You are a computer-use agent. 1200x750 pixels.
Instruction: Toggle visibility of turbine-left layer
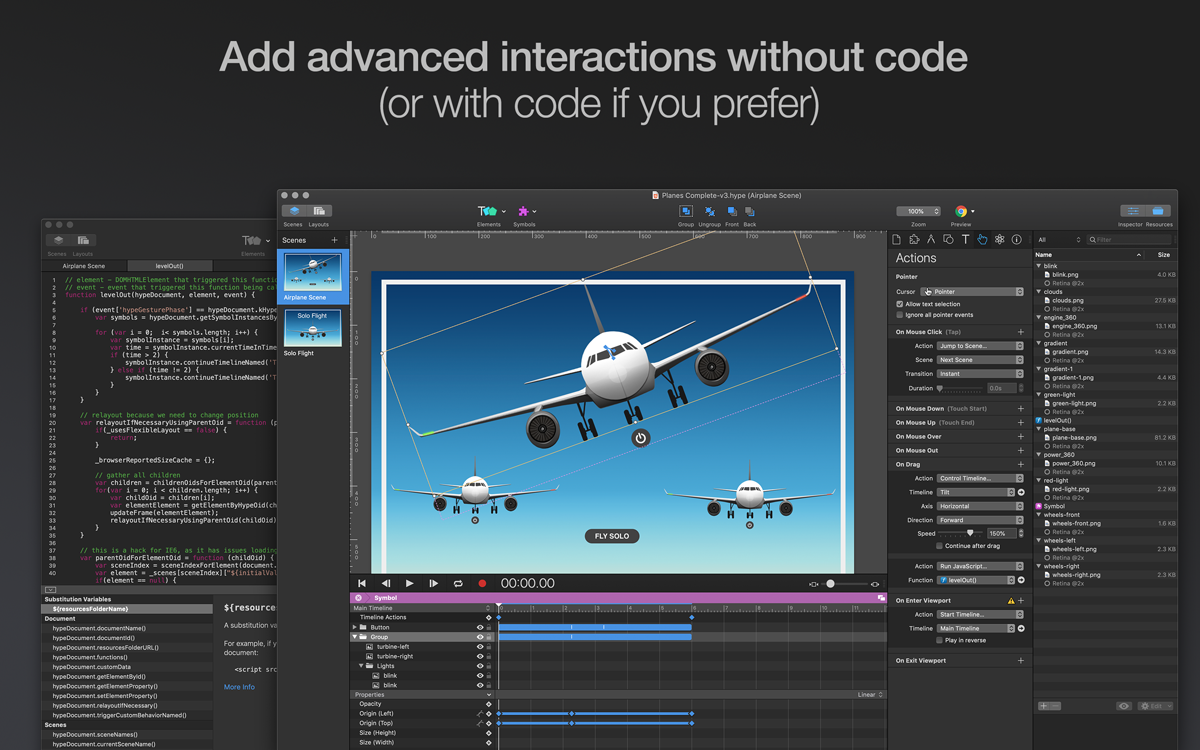(480, 647)
